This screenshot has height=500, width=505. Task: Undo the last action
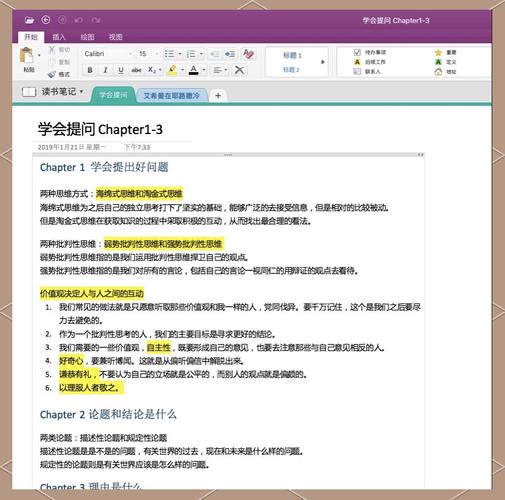(78, 20)
